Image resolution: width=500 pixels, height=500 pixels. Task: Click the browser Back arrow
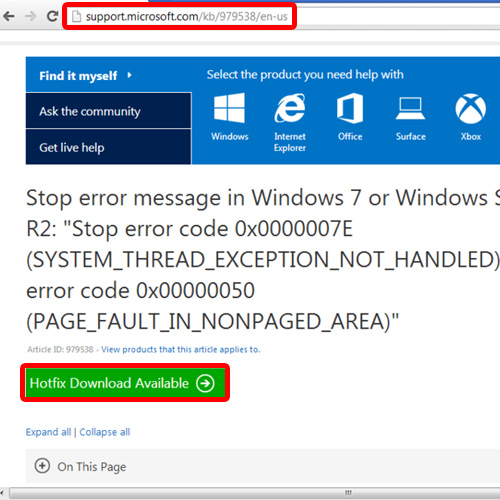9,16
